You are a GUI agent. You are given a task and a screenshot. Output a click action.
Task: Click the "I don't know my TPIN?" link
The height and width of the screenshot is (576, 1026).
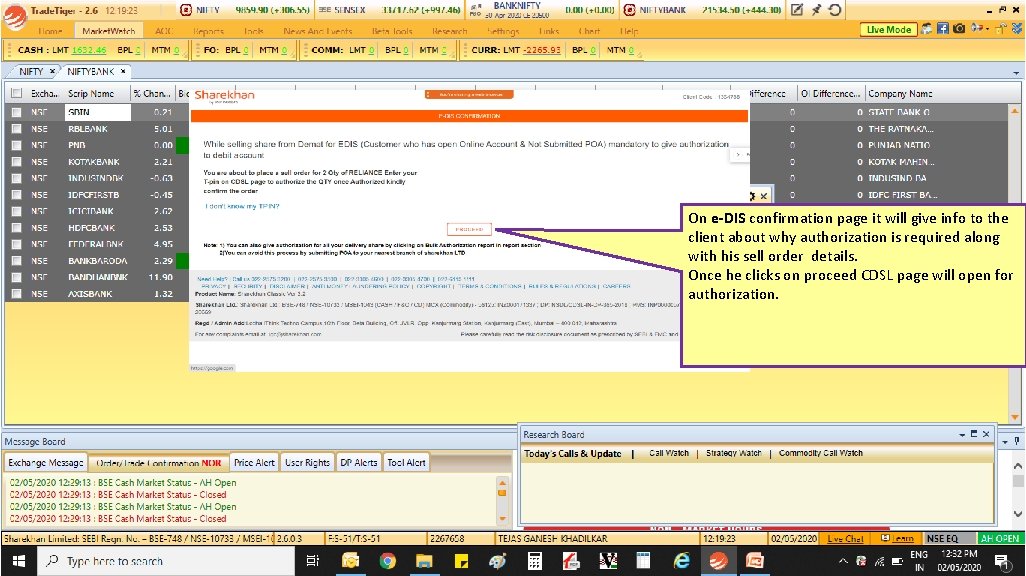point(242,206)
